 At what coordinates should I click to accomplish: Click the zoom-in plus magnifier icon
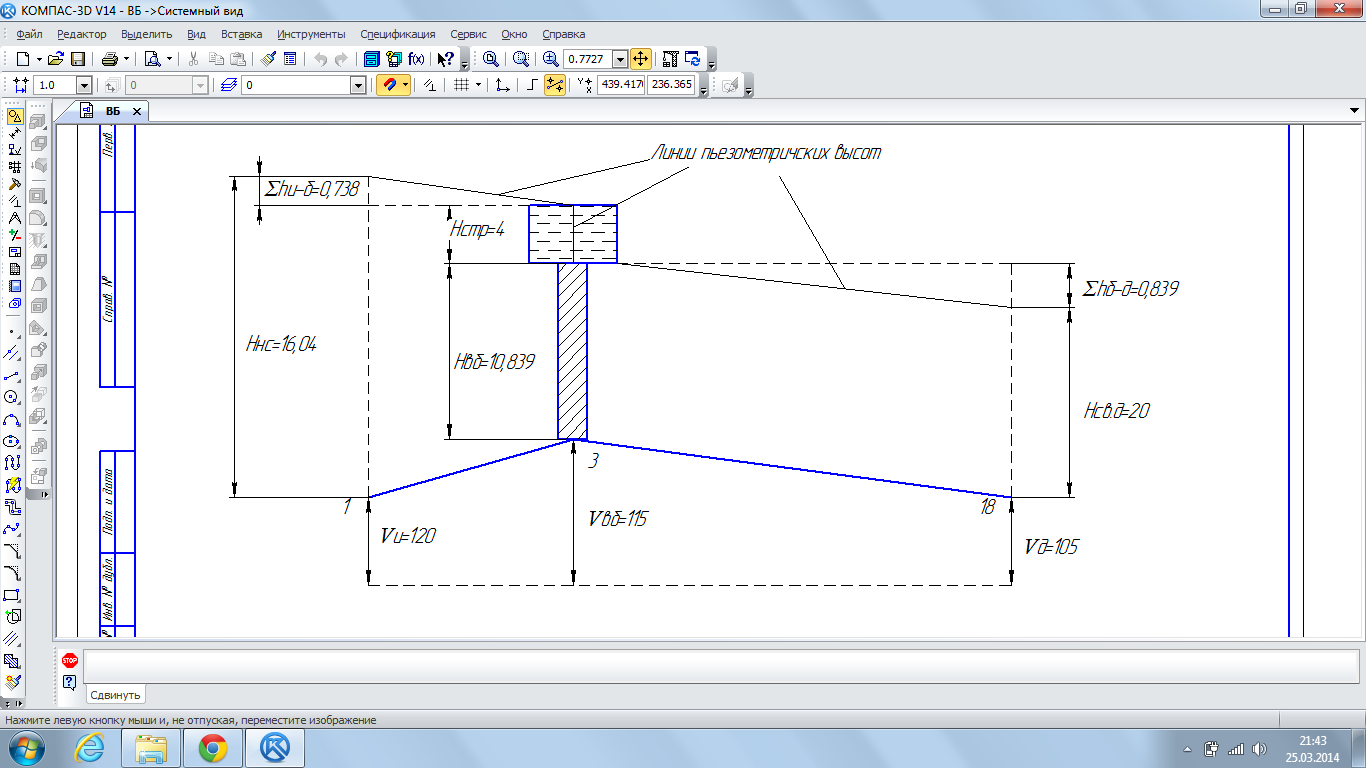point(552,59)
